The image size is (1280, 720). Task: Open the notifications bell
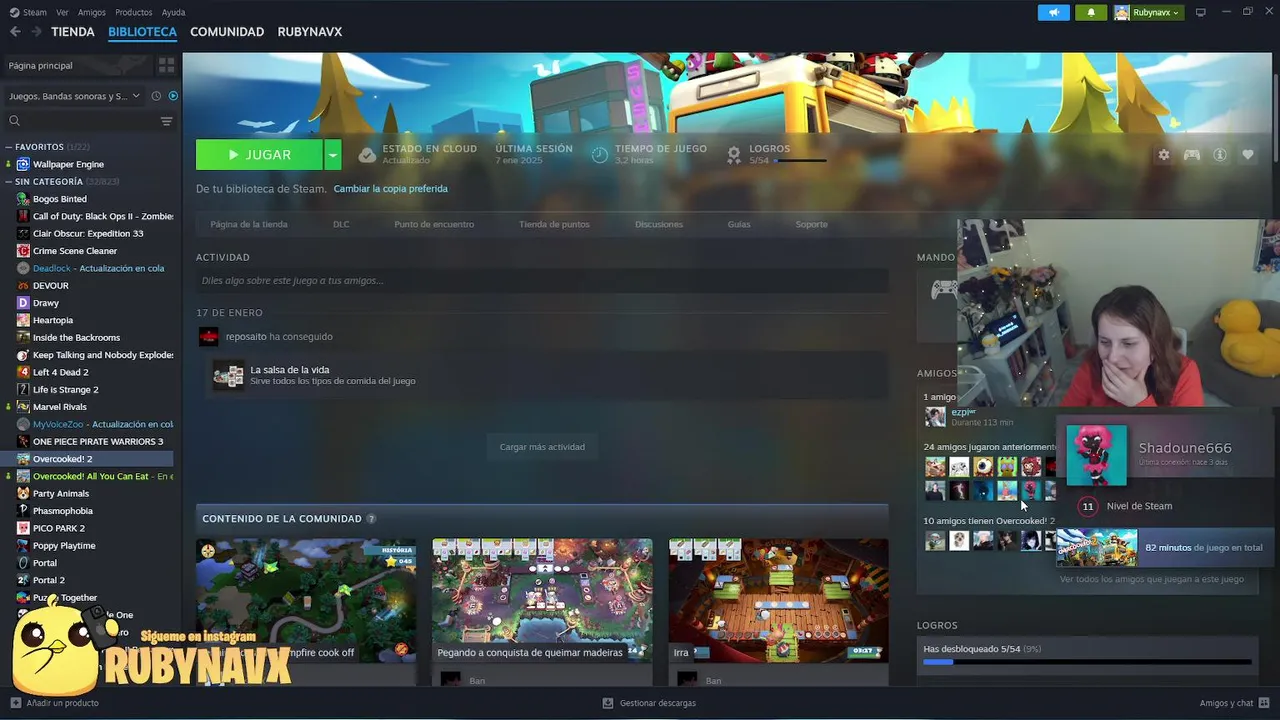click(1091, 12)
